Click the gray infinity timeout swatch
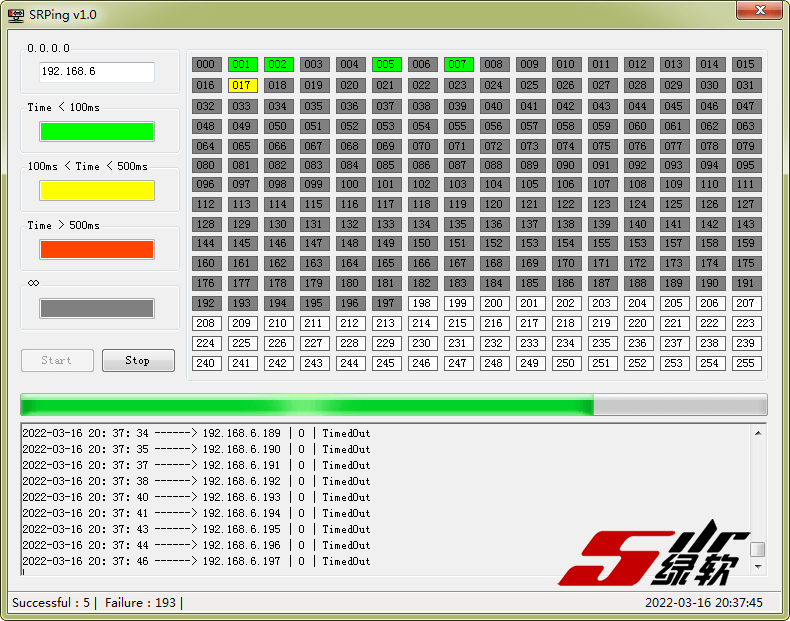The height and width of the screenshot is (621, 790). click(x=97, y=308)
